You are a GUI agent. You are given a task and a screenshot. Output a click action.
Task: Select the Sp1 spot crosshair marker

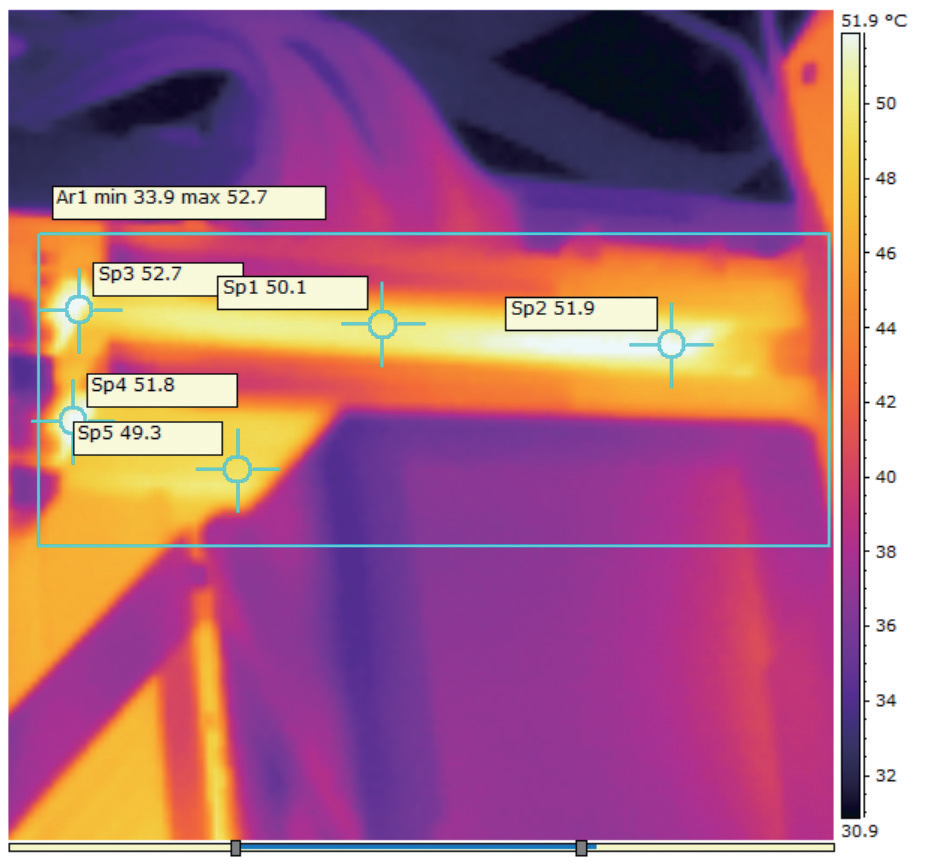click(x=382, y=324)
